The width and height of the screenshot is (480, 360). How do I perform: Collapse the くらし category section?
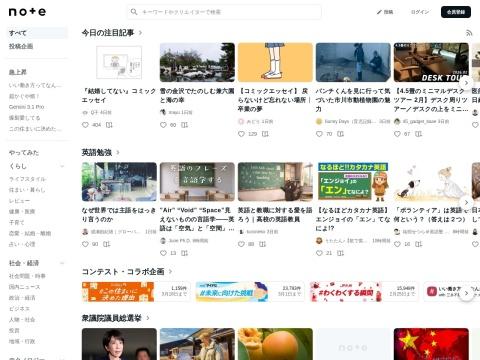point(62,166)
